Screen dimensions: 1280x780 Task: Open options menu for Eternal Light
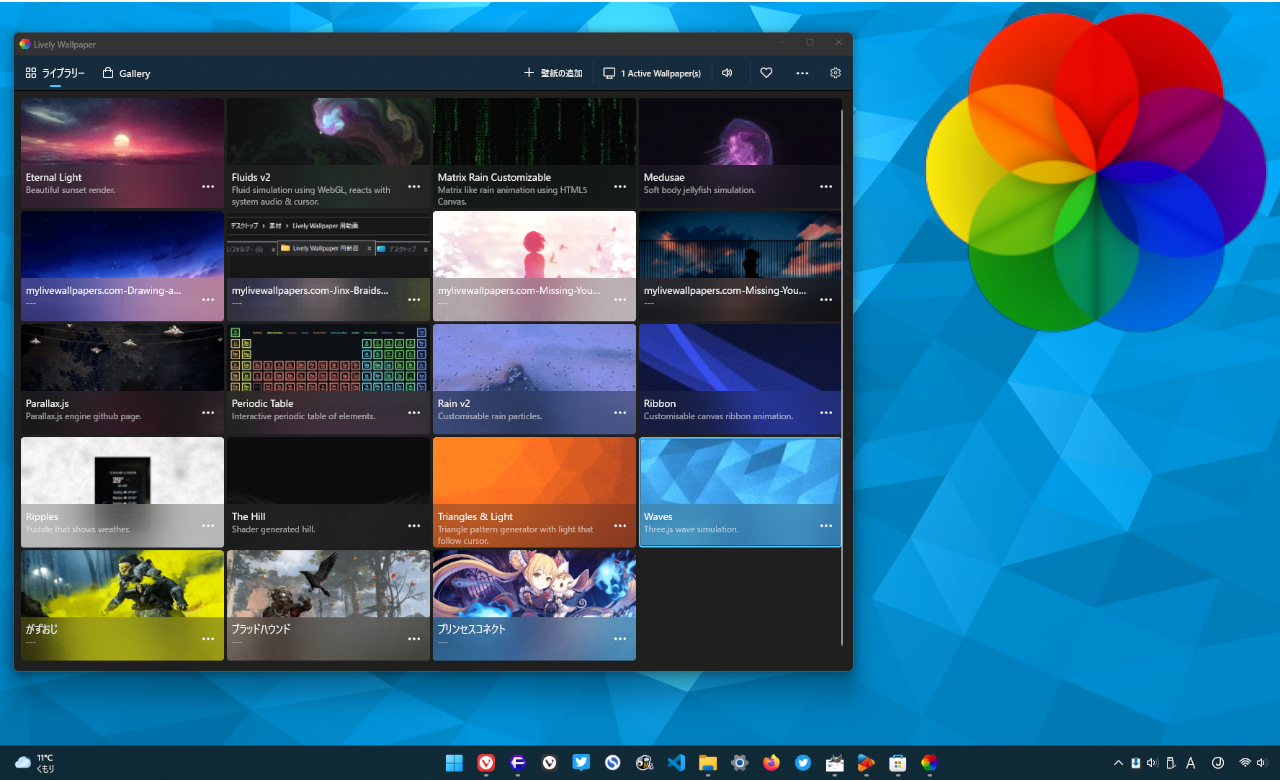point(208,186)
